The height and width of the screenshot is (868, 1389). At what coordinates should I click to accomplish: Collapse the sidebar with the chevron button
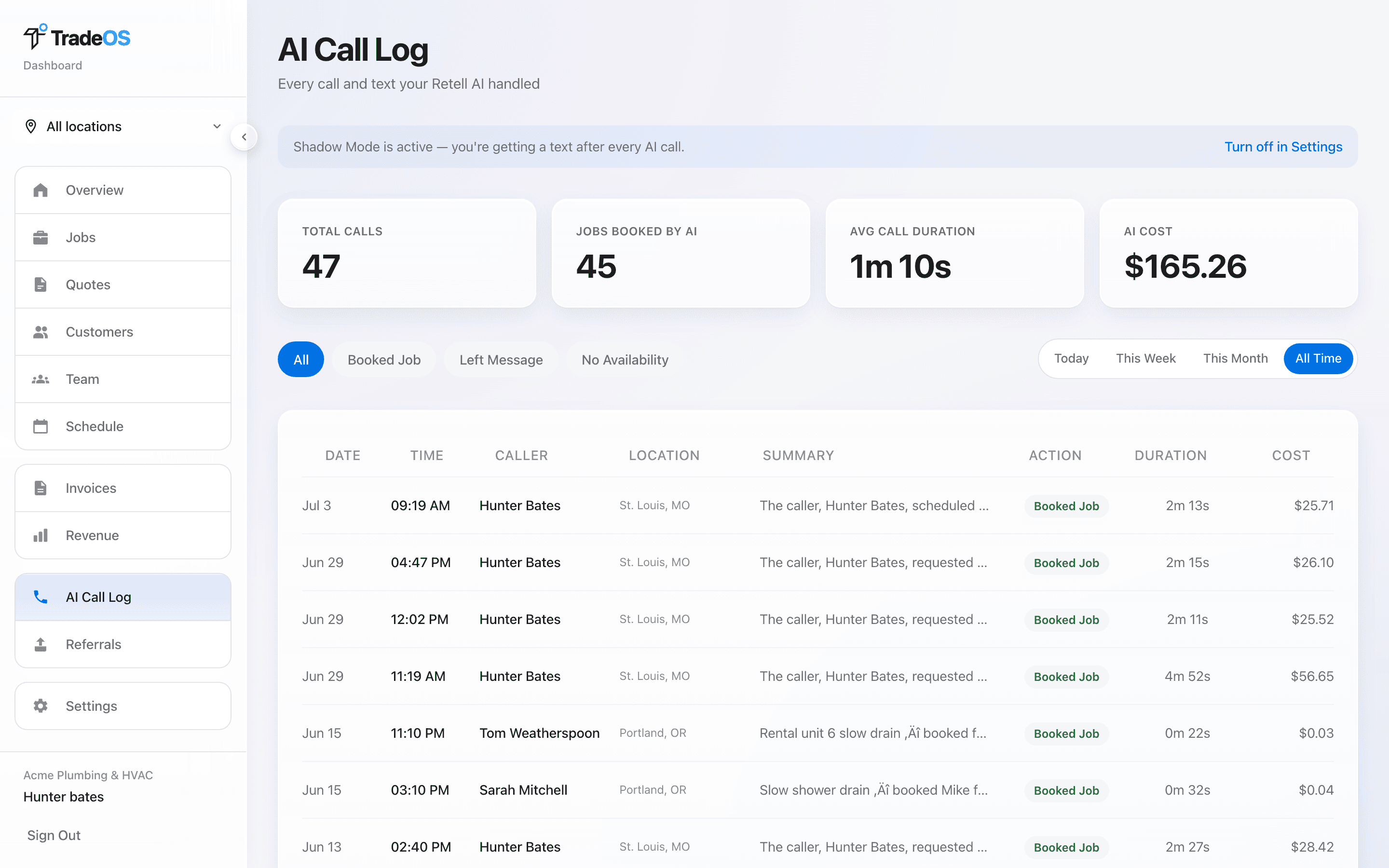244,137
